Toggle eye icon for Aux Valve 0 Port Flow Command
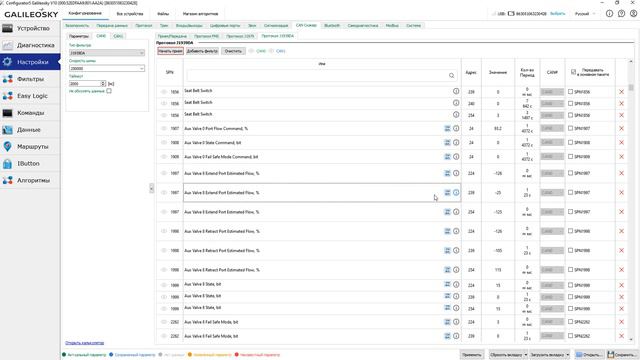The image size is (640, 360). [164, 129]
